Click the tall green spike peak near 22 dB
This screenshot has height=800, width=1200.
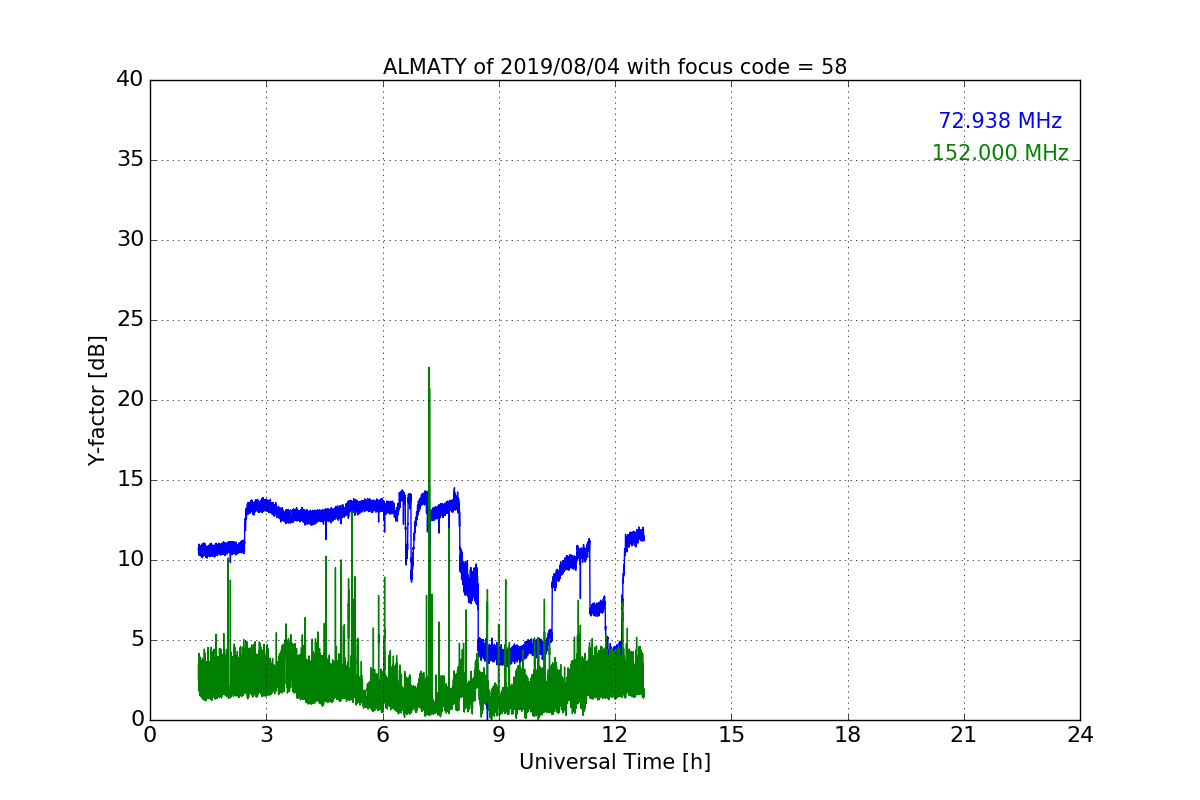429,368
